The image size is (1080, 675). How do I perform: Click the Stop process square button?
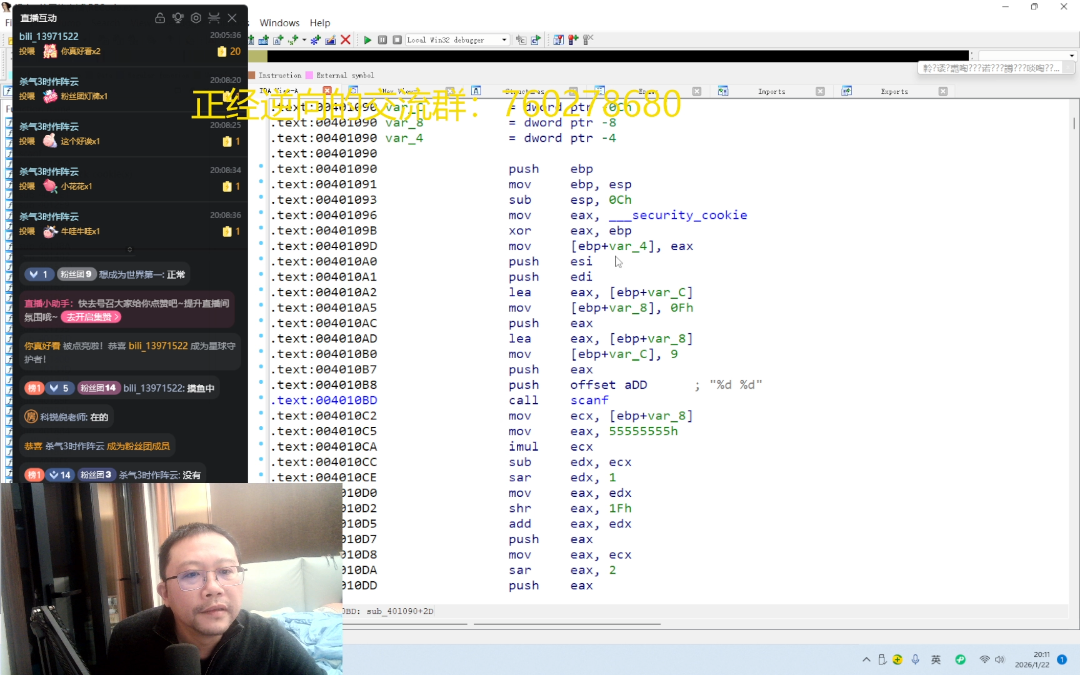click(x=397, y=40)
